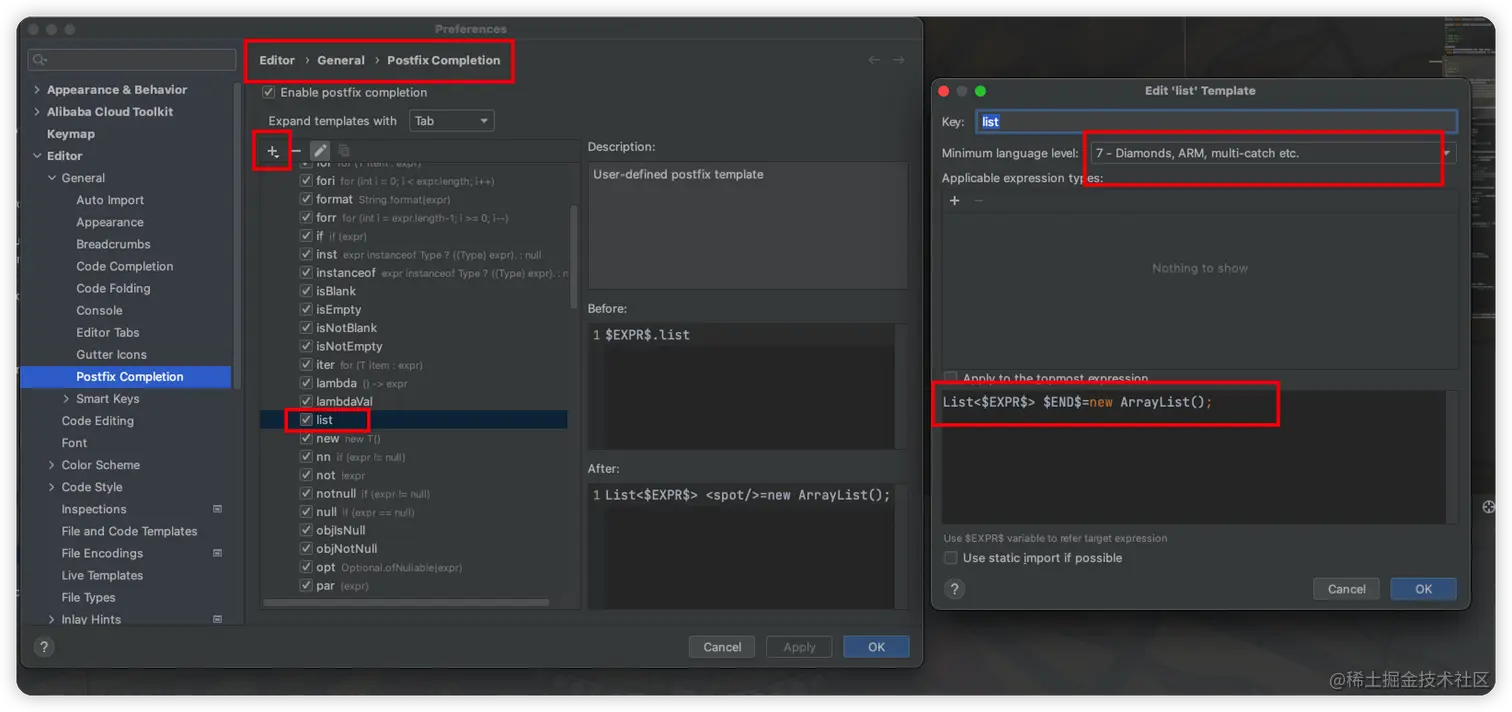Uncheck the fori template checkbox
1512x712 pixels.
point(307,181)
